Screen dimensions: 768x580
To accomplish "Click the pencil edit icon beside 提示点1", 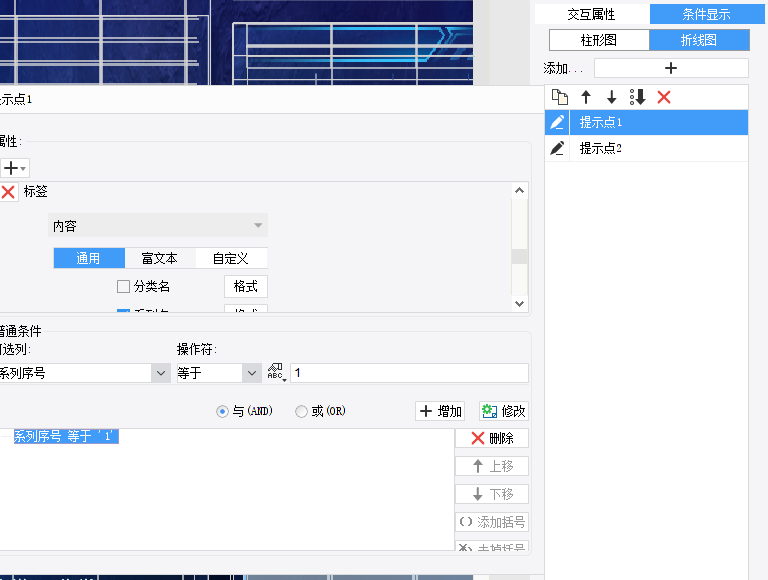I will pos(557,122).
